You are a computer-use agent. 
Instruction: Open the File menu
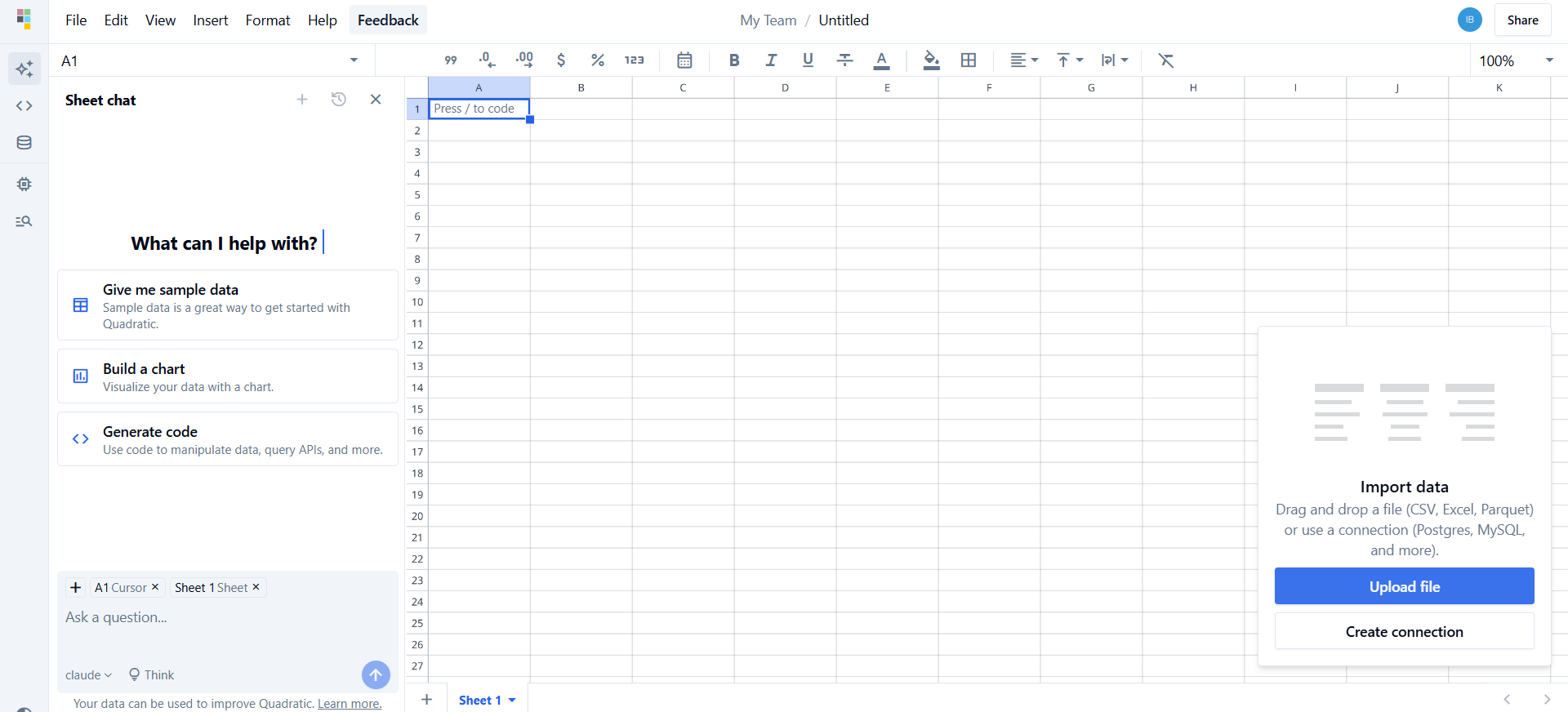(76, 20)
